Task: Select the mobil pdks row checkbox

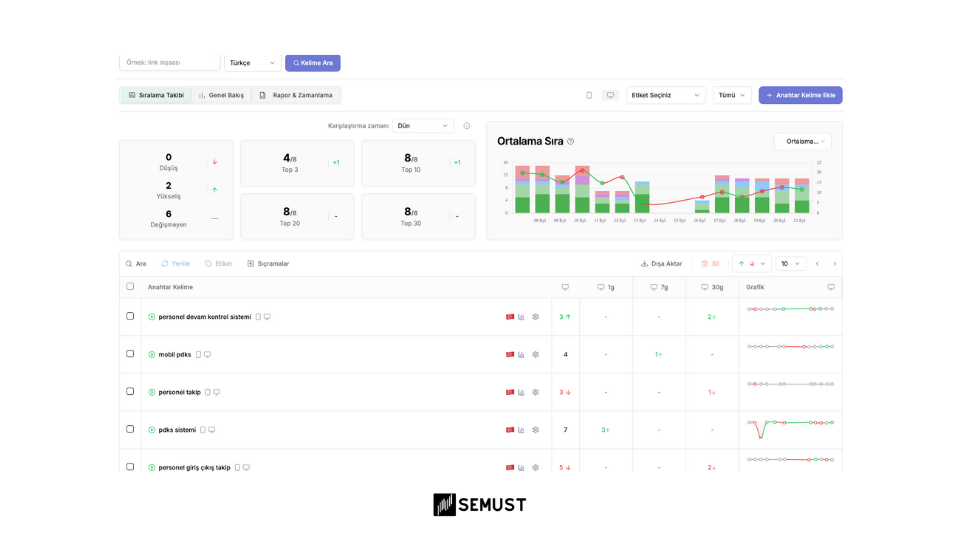Action: 130,354
